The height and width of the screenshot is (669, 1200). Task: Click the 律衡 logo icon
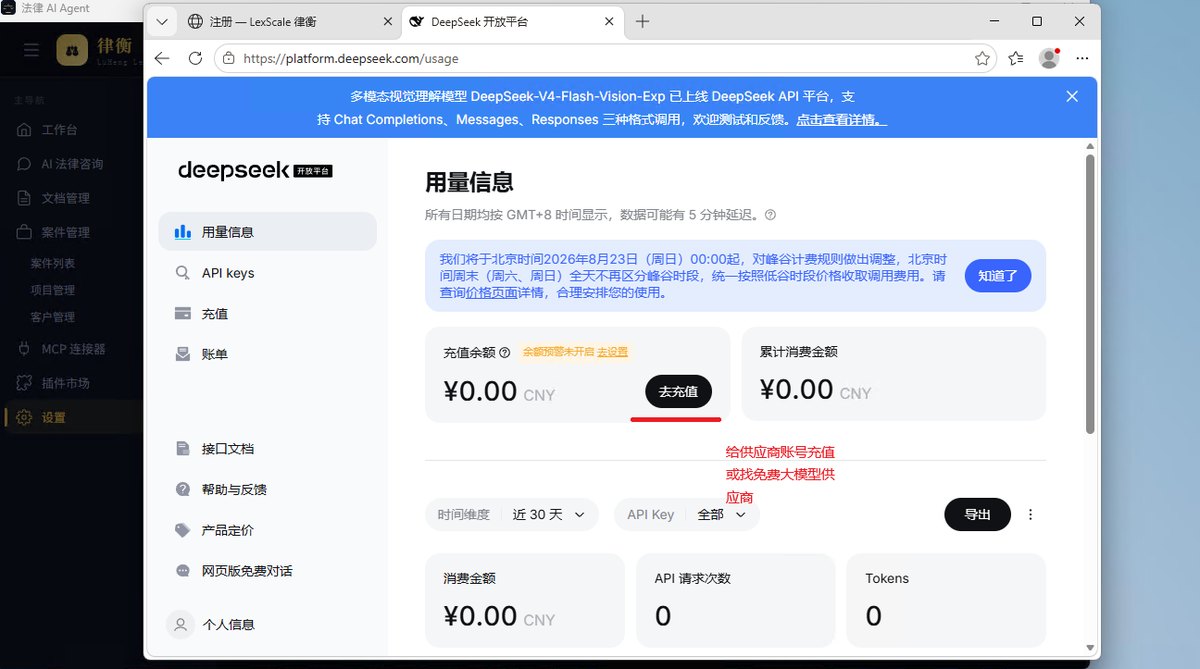coord(72,50)
